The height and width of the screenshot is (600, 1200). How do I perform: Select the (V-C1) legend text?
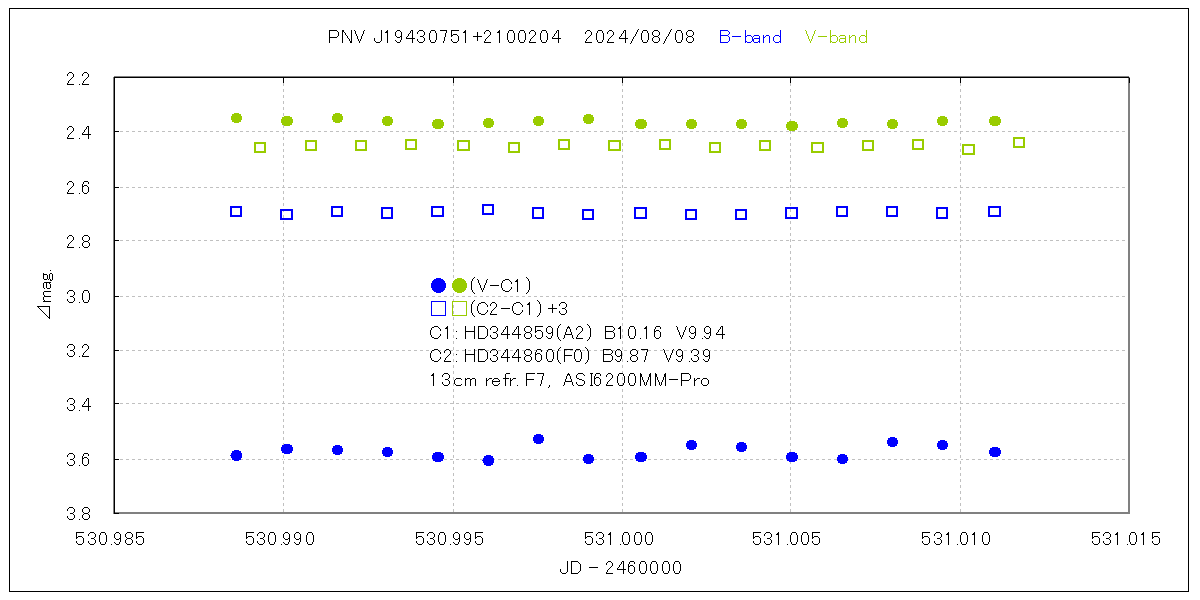tap(500, 286)
